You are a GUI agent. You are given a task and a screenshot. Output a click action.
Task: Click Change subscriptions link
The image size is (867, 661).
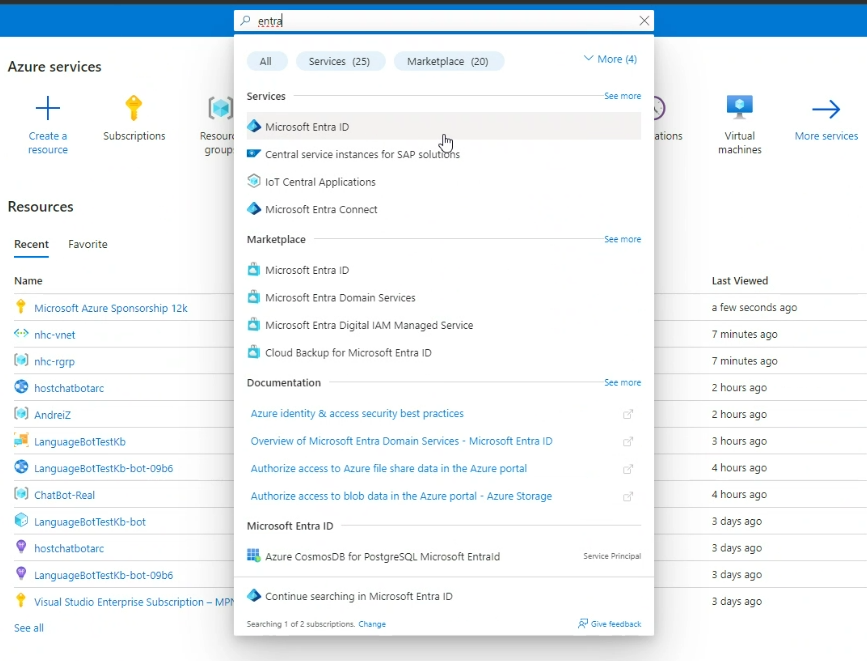(372, 624)
